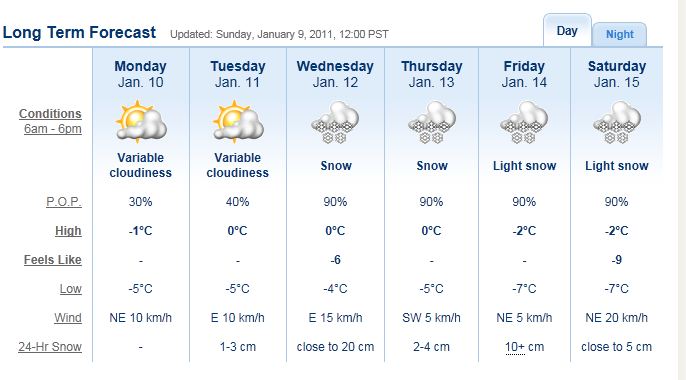
Task: Click Friday's light snow icon
Action: [524, 122]
